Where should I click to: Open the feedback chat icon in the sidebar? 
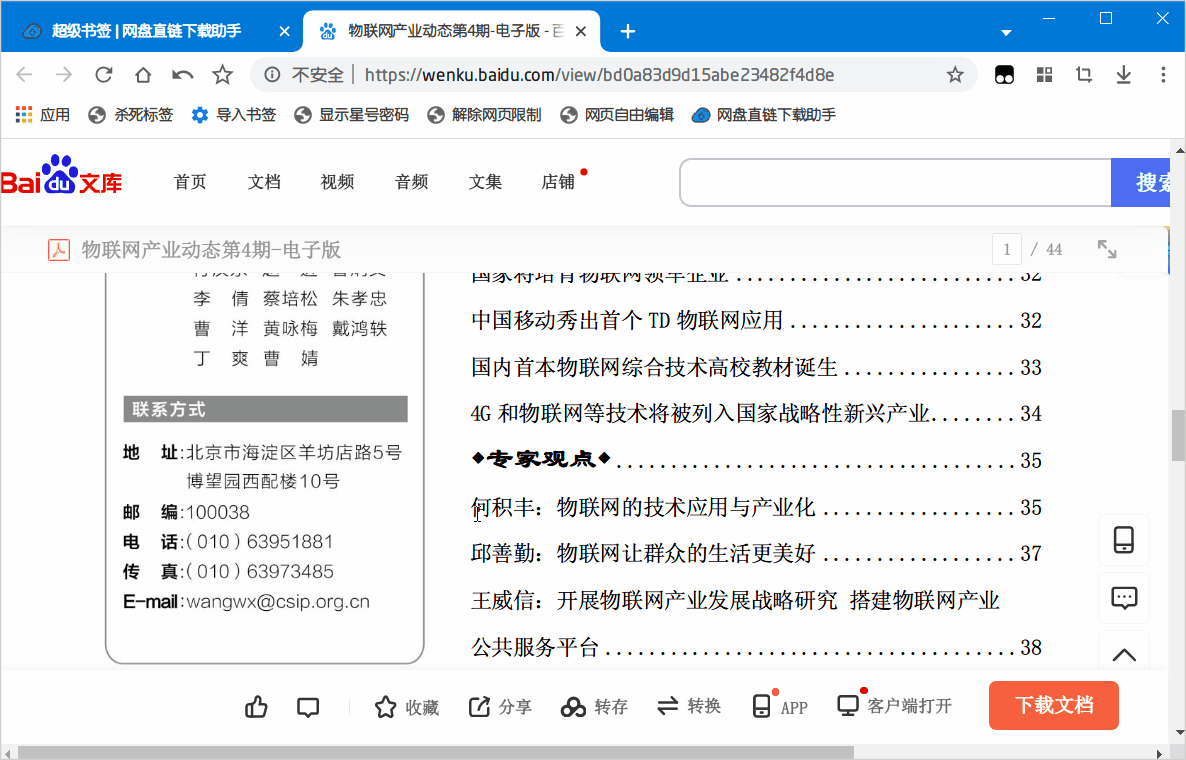click(1124, 598)
